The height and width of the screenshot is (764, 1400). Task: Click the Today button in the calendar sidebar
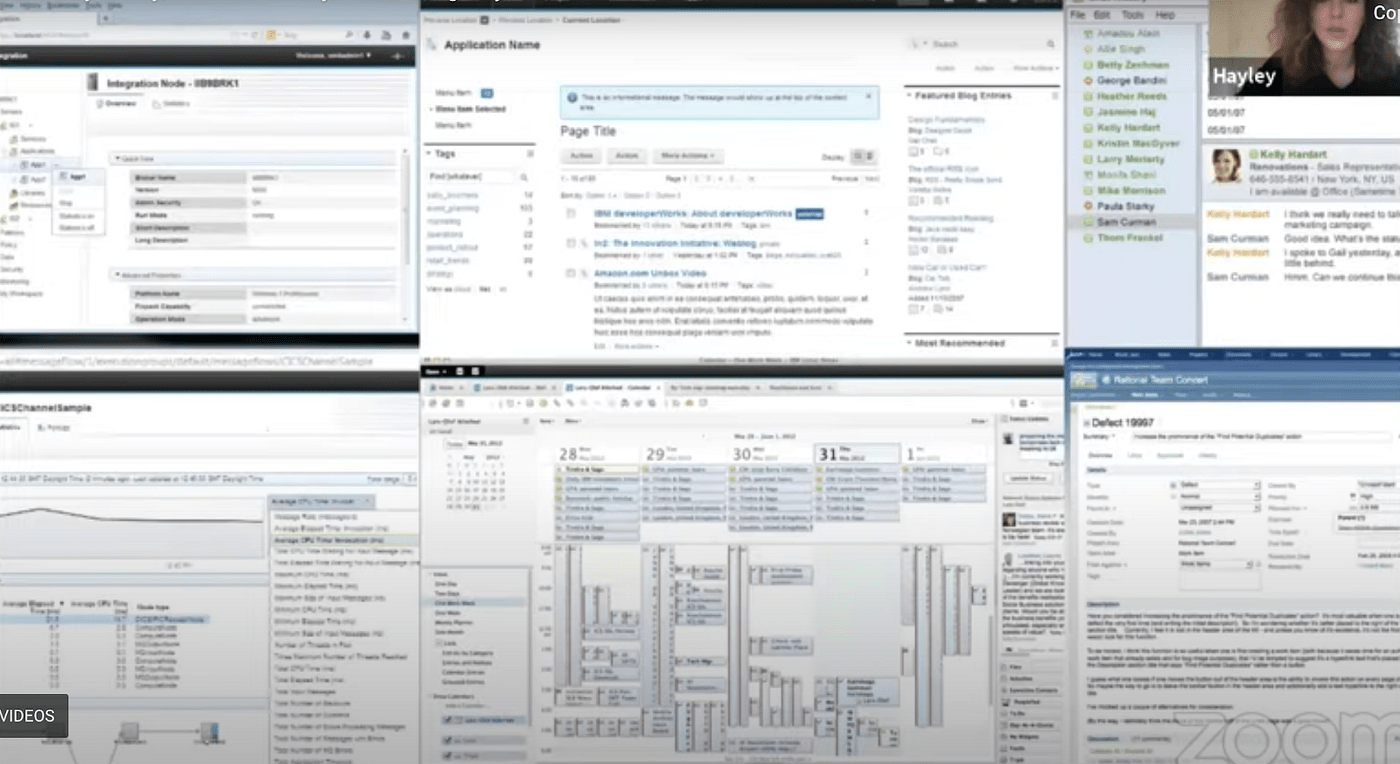click(x=454, y=444)
